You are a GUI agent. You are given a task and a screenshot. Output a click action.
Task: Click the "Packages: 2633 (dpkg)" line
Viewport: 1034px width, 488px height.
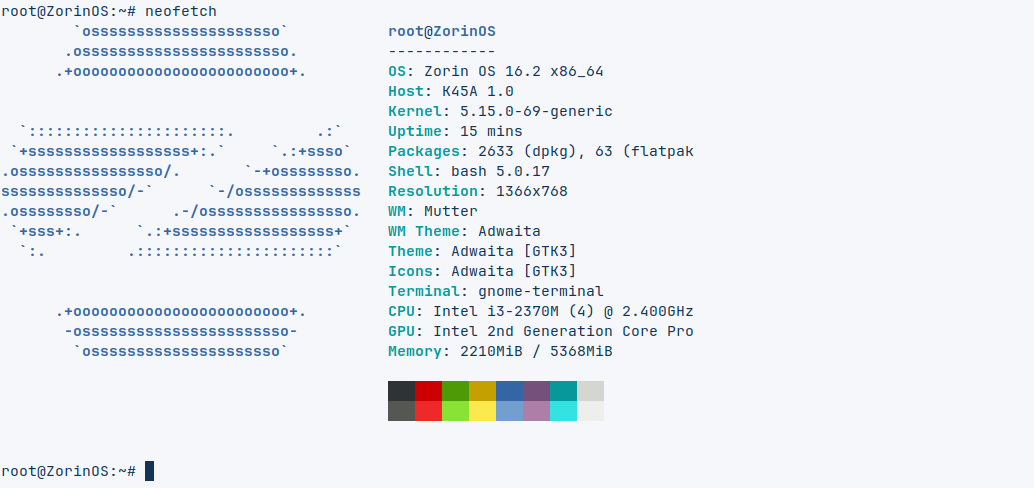click(x=541, y=152)
